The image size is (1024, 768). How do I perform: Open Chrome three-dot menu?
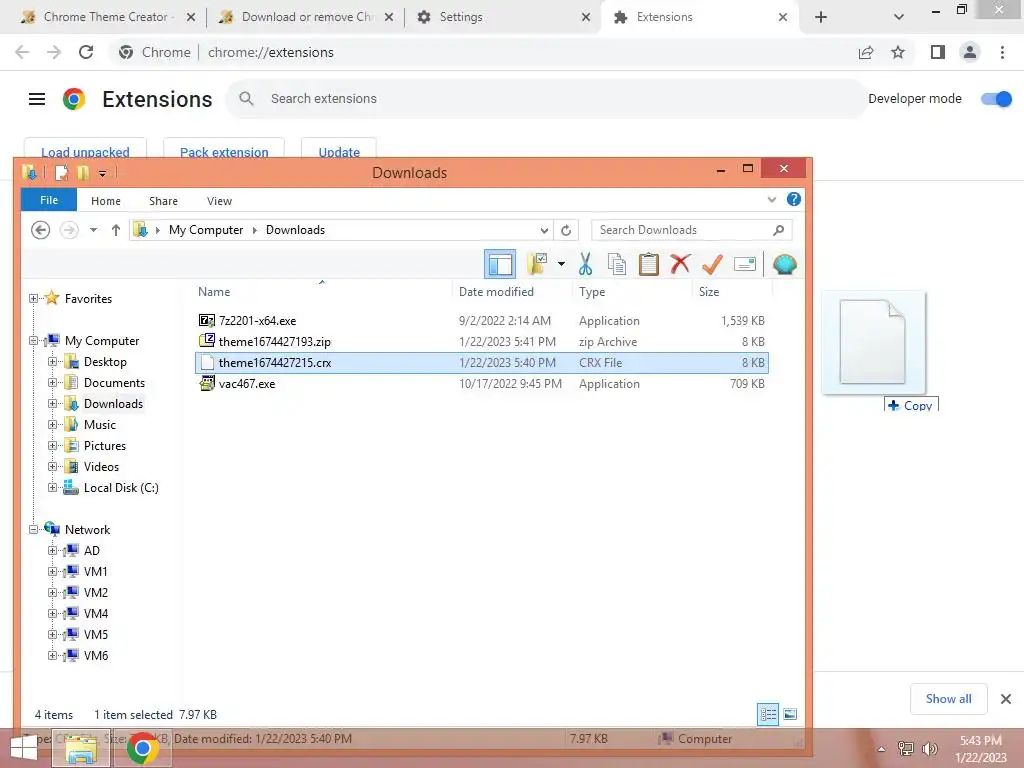tap(1002, 52)
